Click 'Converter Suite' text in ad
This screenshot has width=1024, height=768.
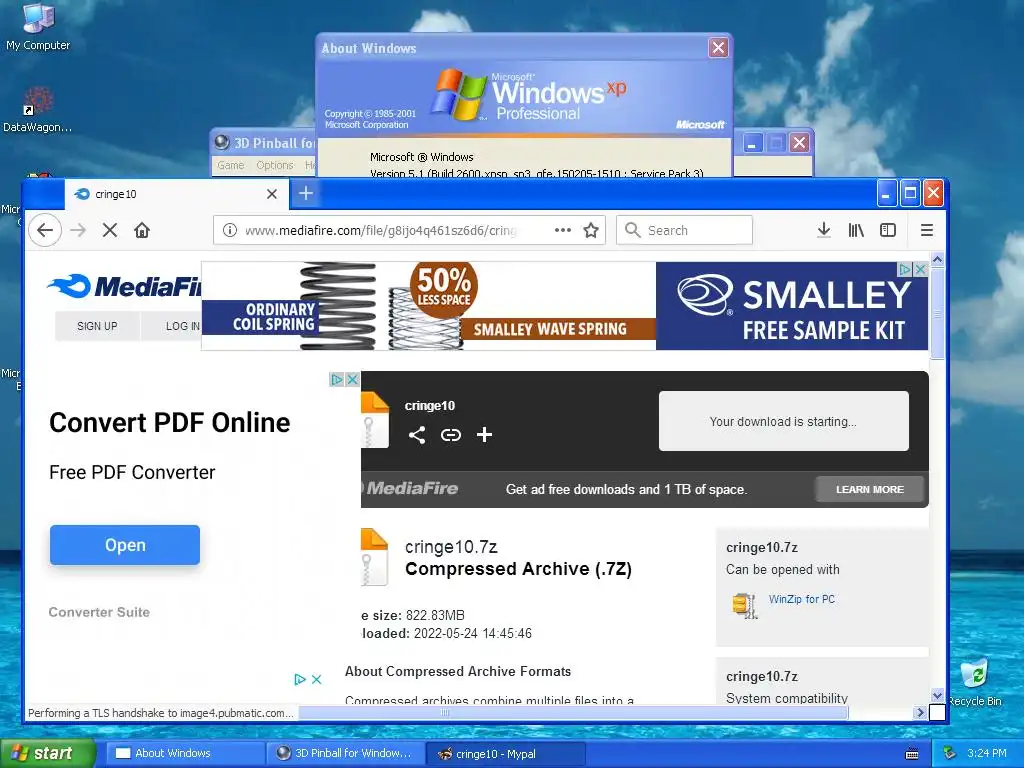[99, 612]
